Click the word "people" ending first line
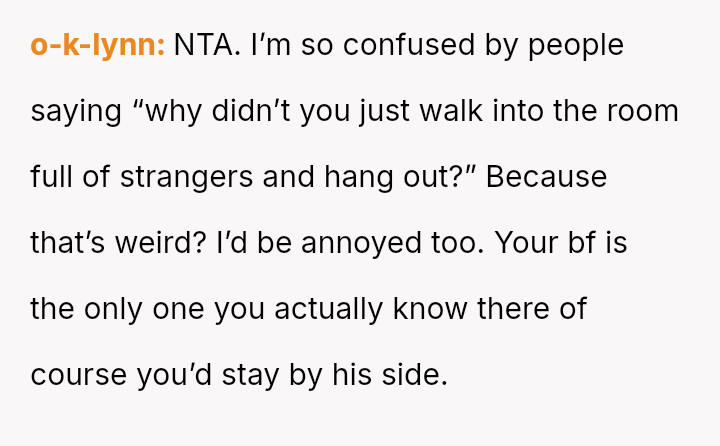Viewport: 720px width, 446px height. (576, 47)
